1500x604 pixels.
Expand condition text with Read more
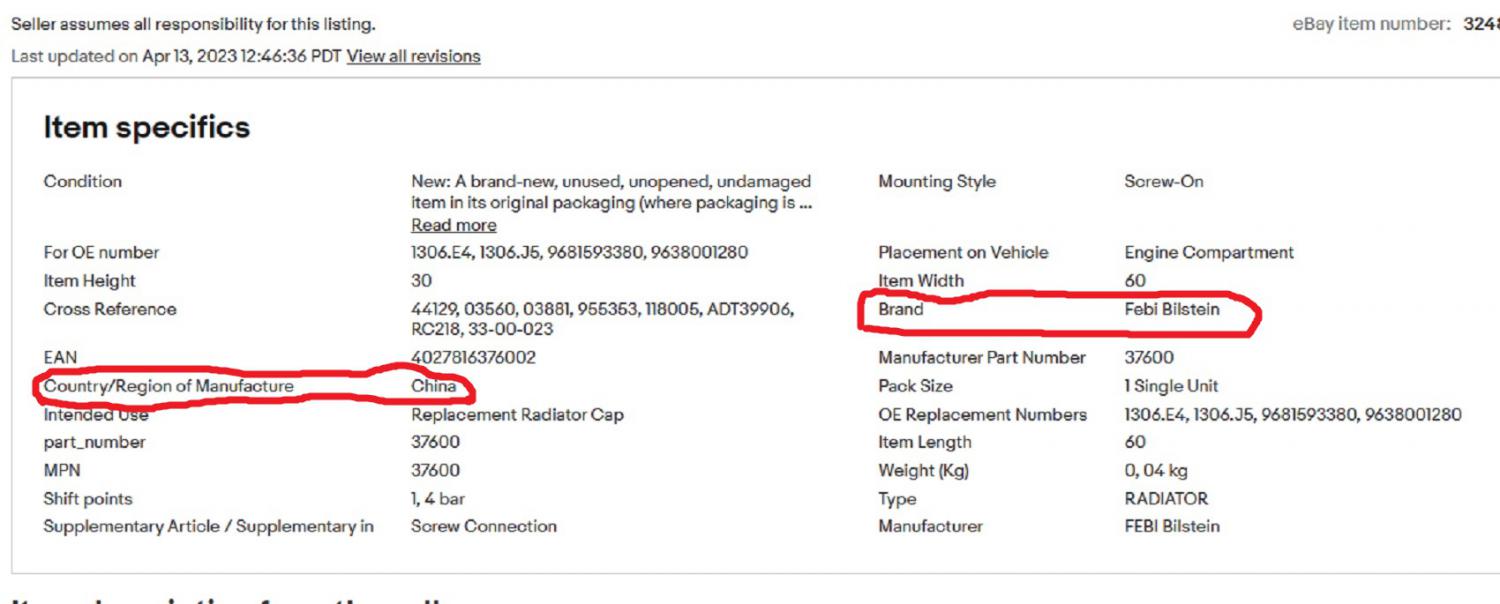(x=453, y=225)
